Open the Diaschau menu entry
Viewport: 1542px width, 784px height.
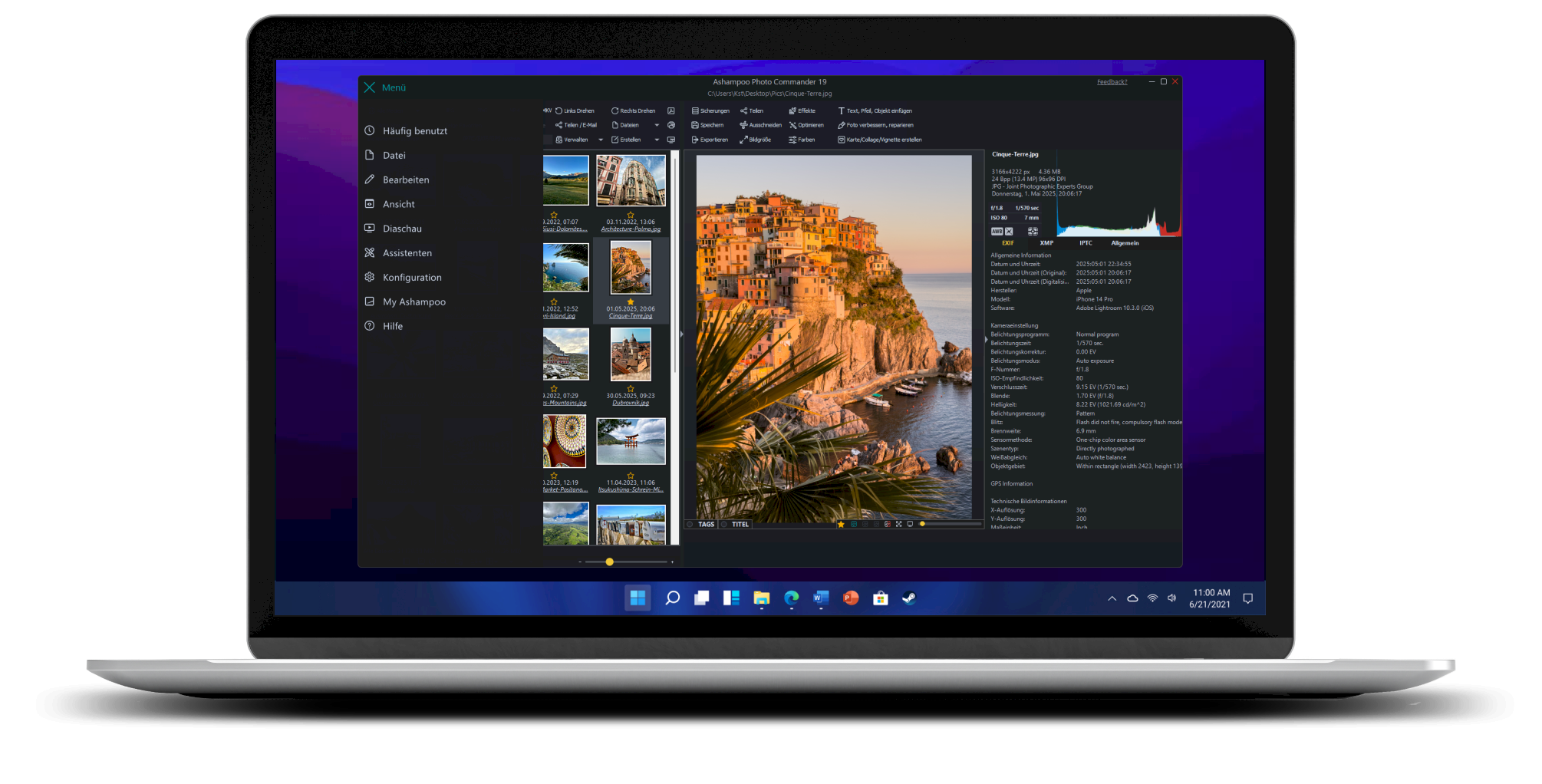point(394,229)
